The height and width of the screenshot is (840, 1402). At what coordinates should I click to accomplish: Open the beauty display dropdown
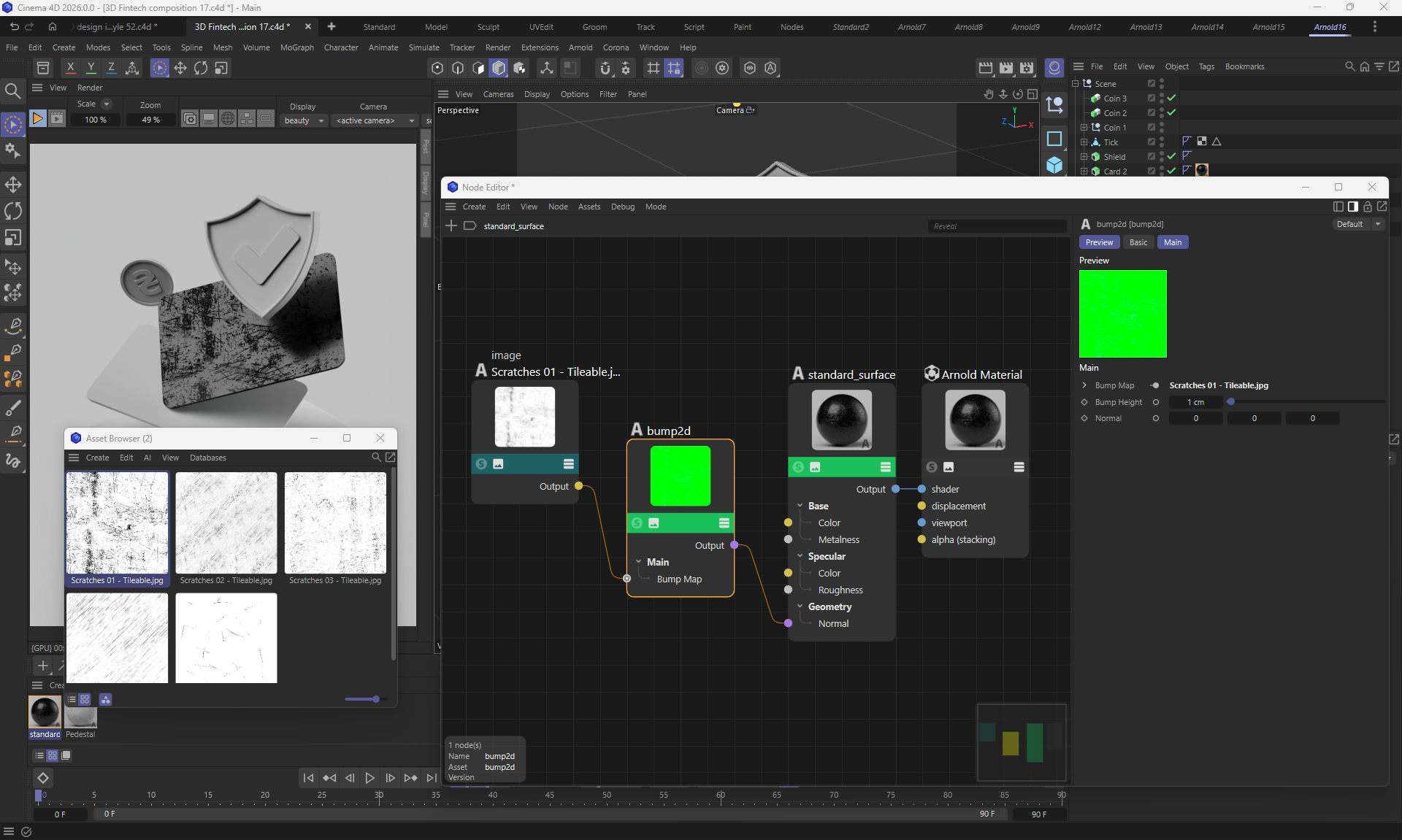(304, 120)
